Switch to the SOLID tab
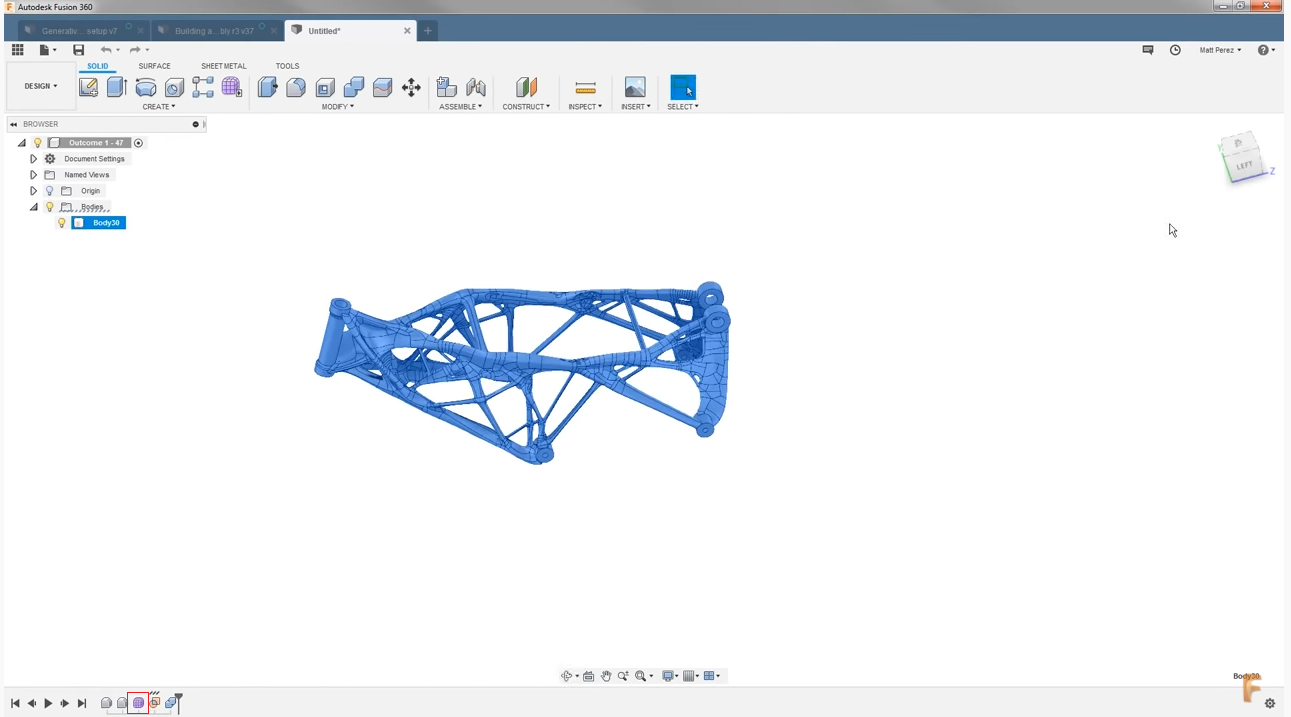The image size is (1291, 717). [x=98, y=66]
